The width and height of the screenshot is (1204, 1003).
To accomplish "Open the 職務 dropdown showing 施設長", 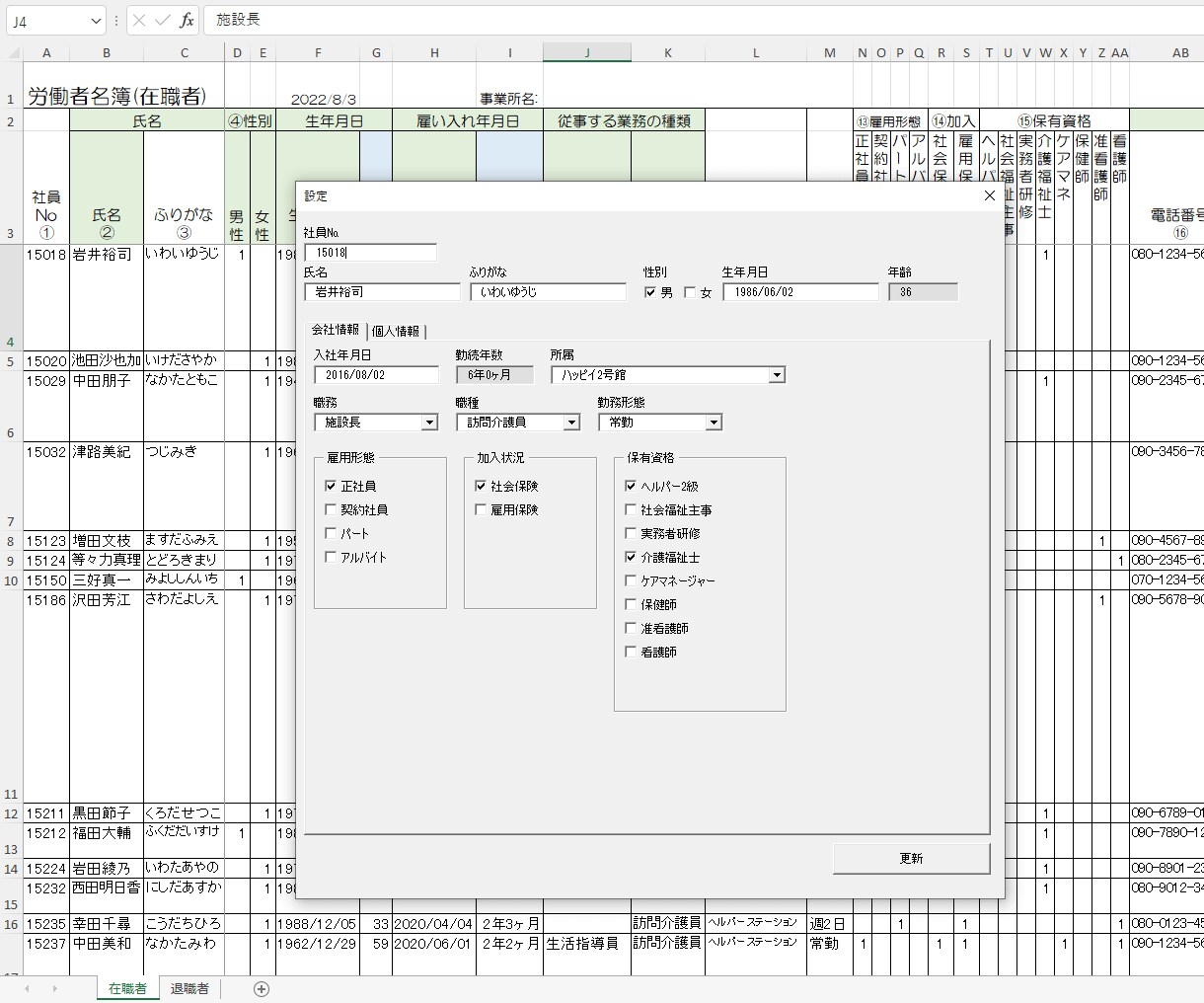I will [429, 423].
